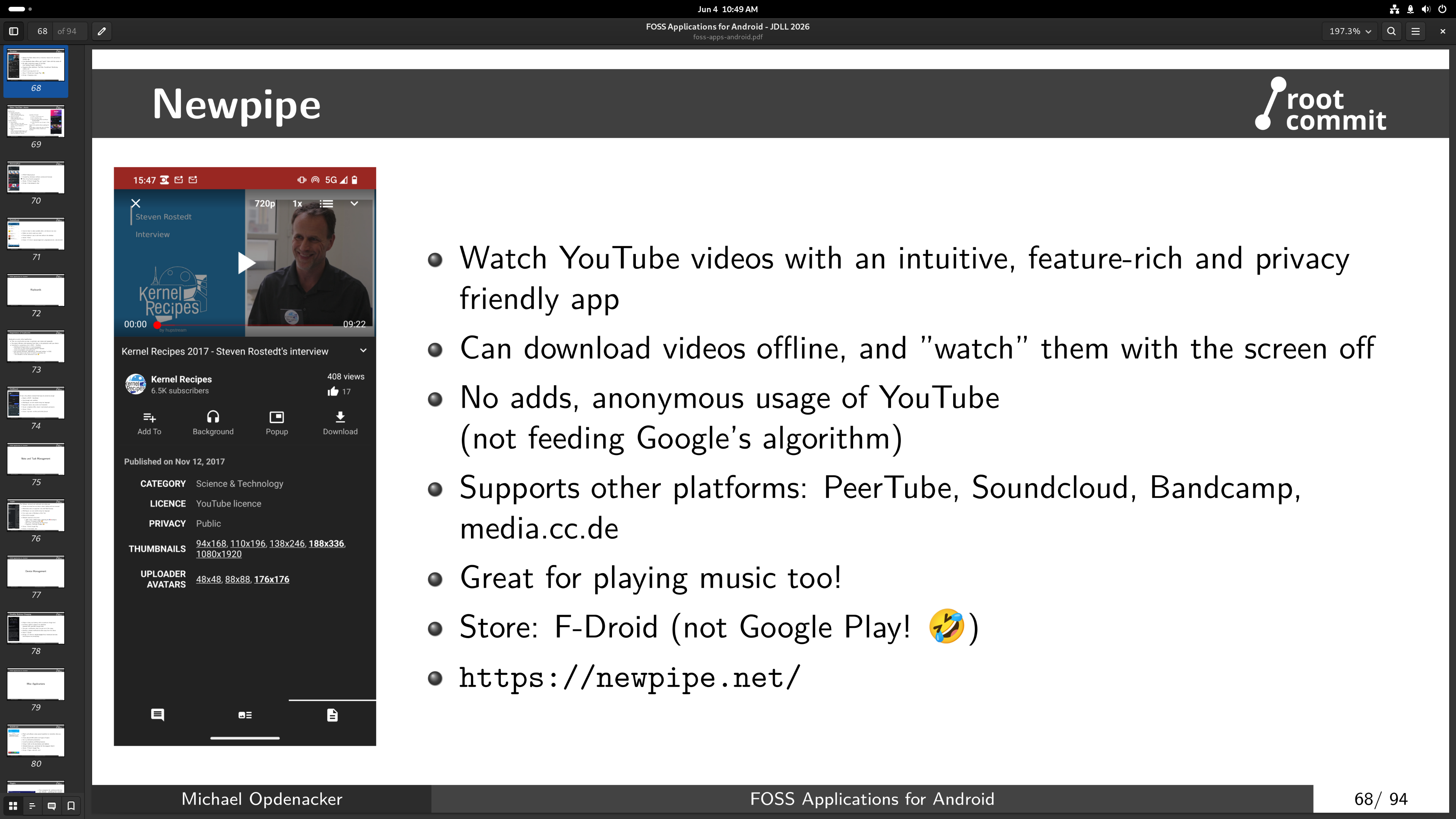Screen dimensions: 1456x819
Task: Click the volume speaker icon in the top bar
Action: (1426, 9)
